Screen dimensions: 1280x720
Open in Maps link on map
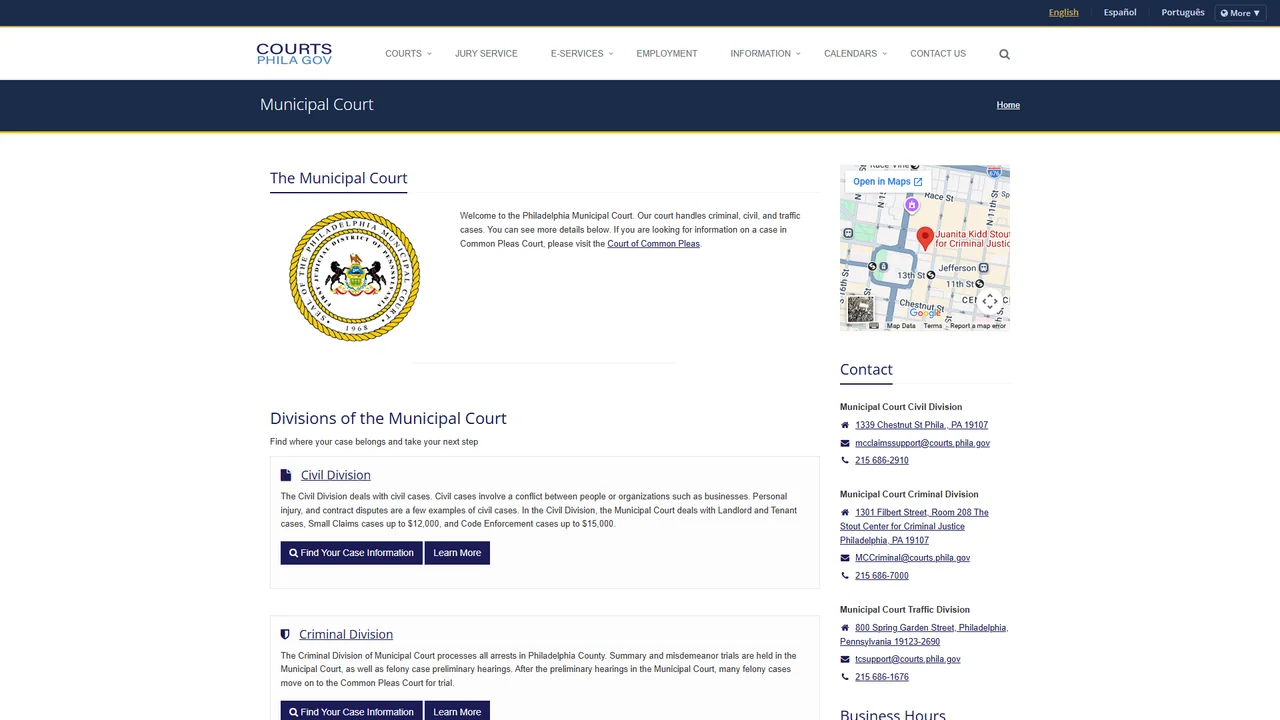(888, 182)
